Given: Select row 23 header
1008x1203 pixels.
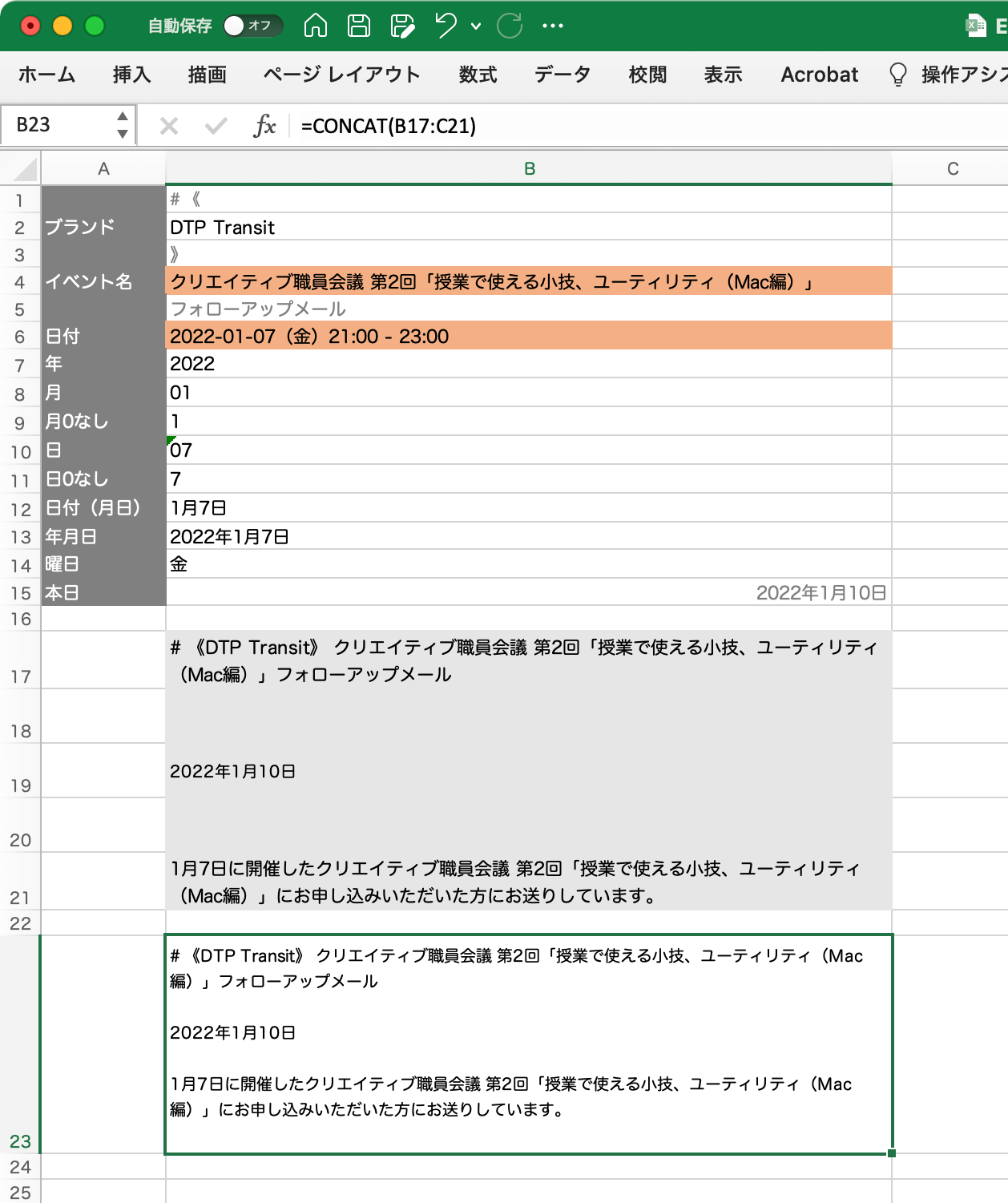Looking at the screenshot, I should [20, 1044].
